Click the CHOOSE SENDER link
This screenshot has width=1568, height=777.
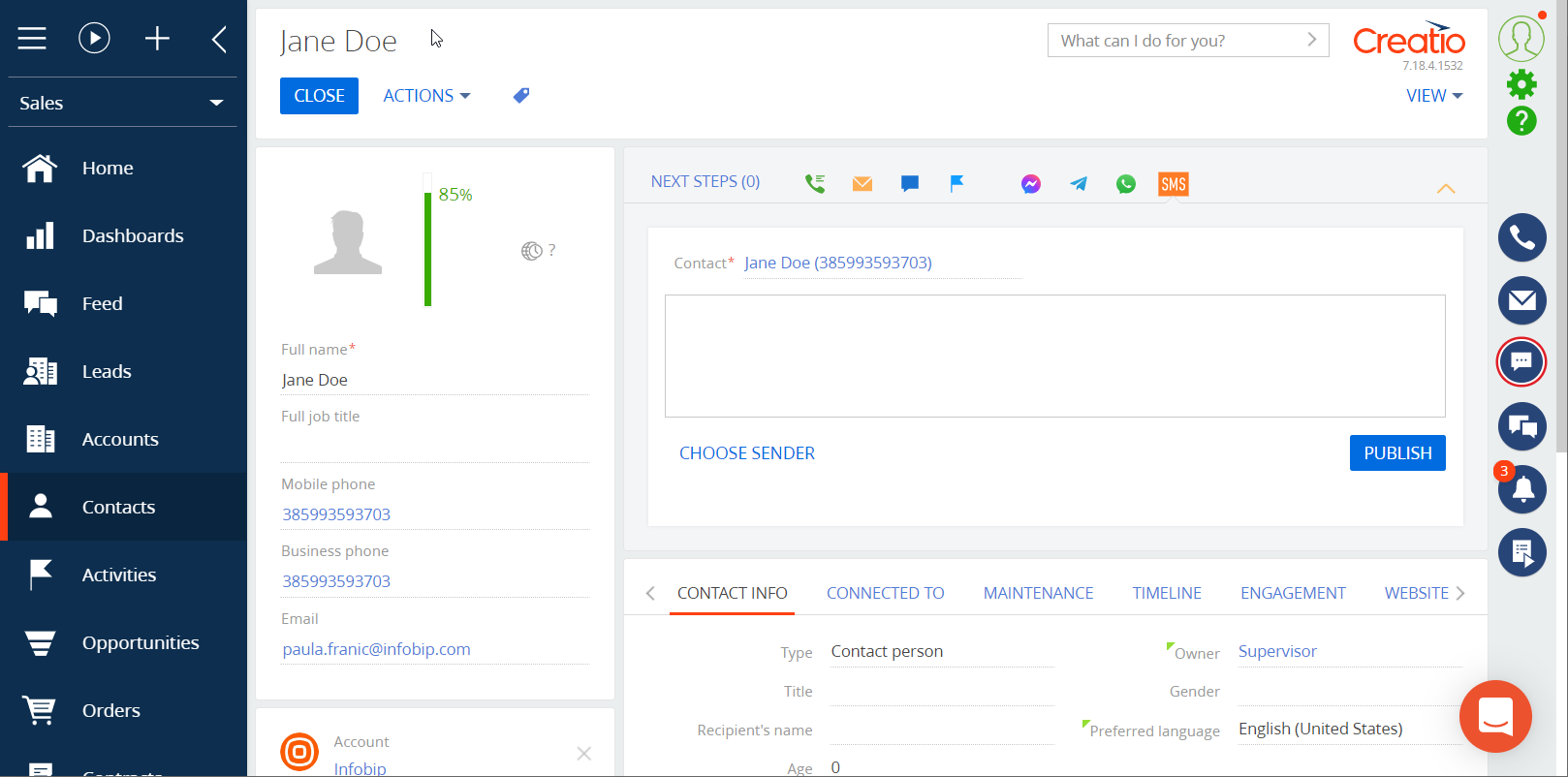pyautogui.click(x=746, y=453)
